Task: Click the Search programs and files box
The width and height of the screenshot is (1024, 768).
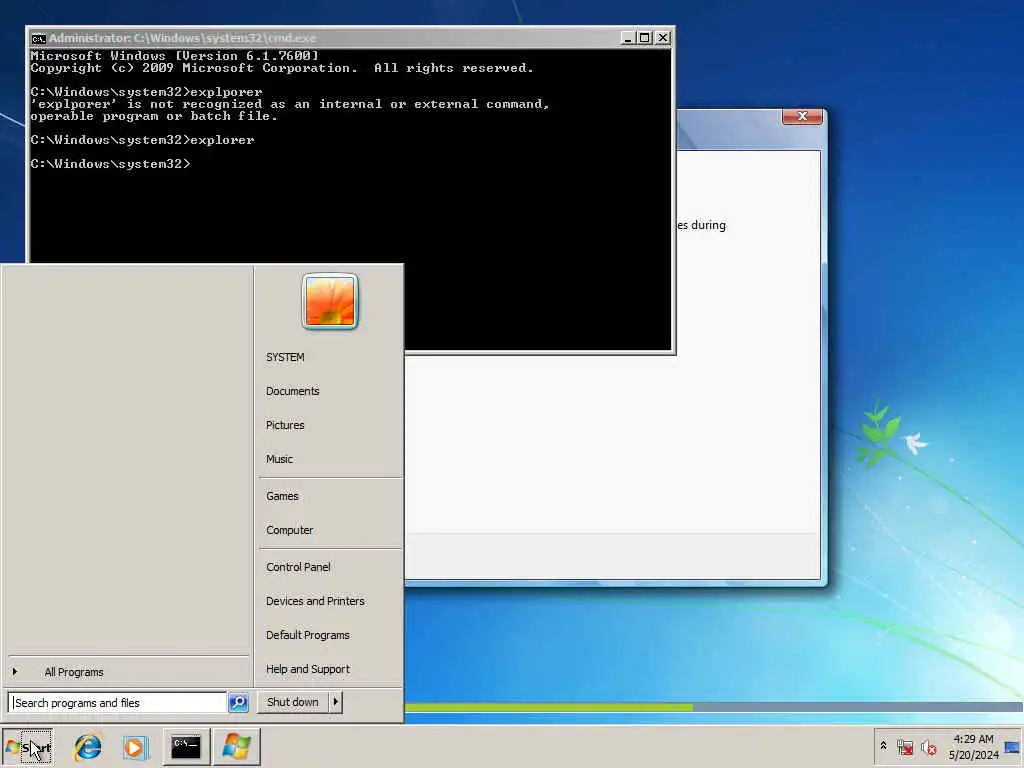Action: (119, 703)
